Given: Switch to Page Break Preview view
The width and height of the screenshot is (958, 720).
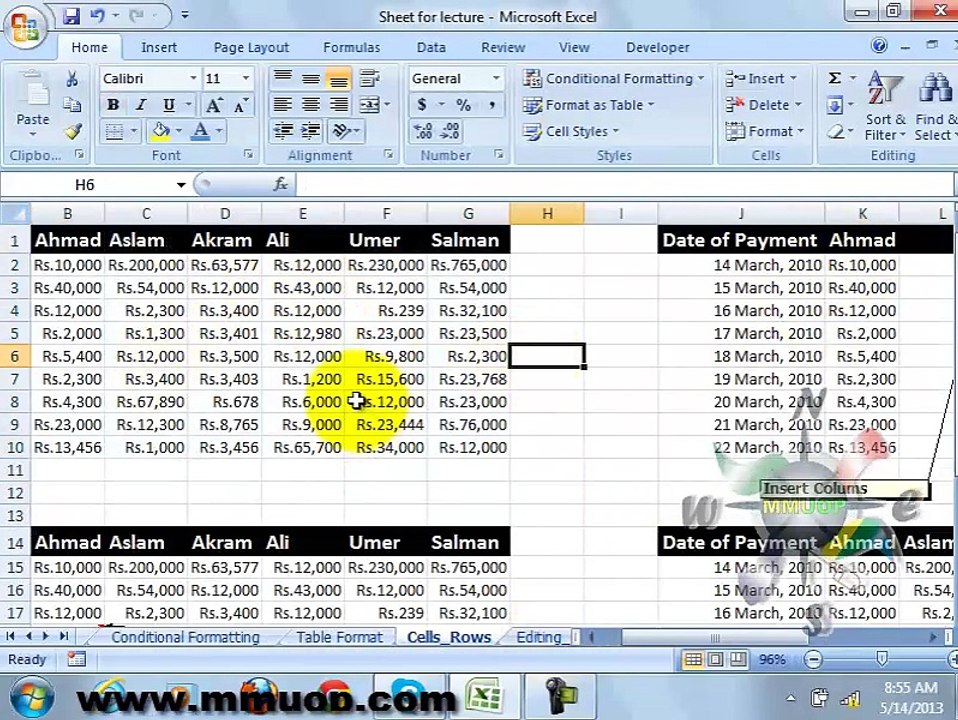Looking at the screenshot, I should (x=738, y=659).
